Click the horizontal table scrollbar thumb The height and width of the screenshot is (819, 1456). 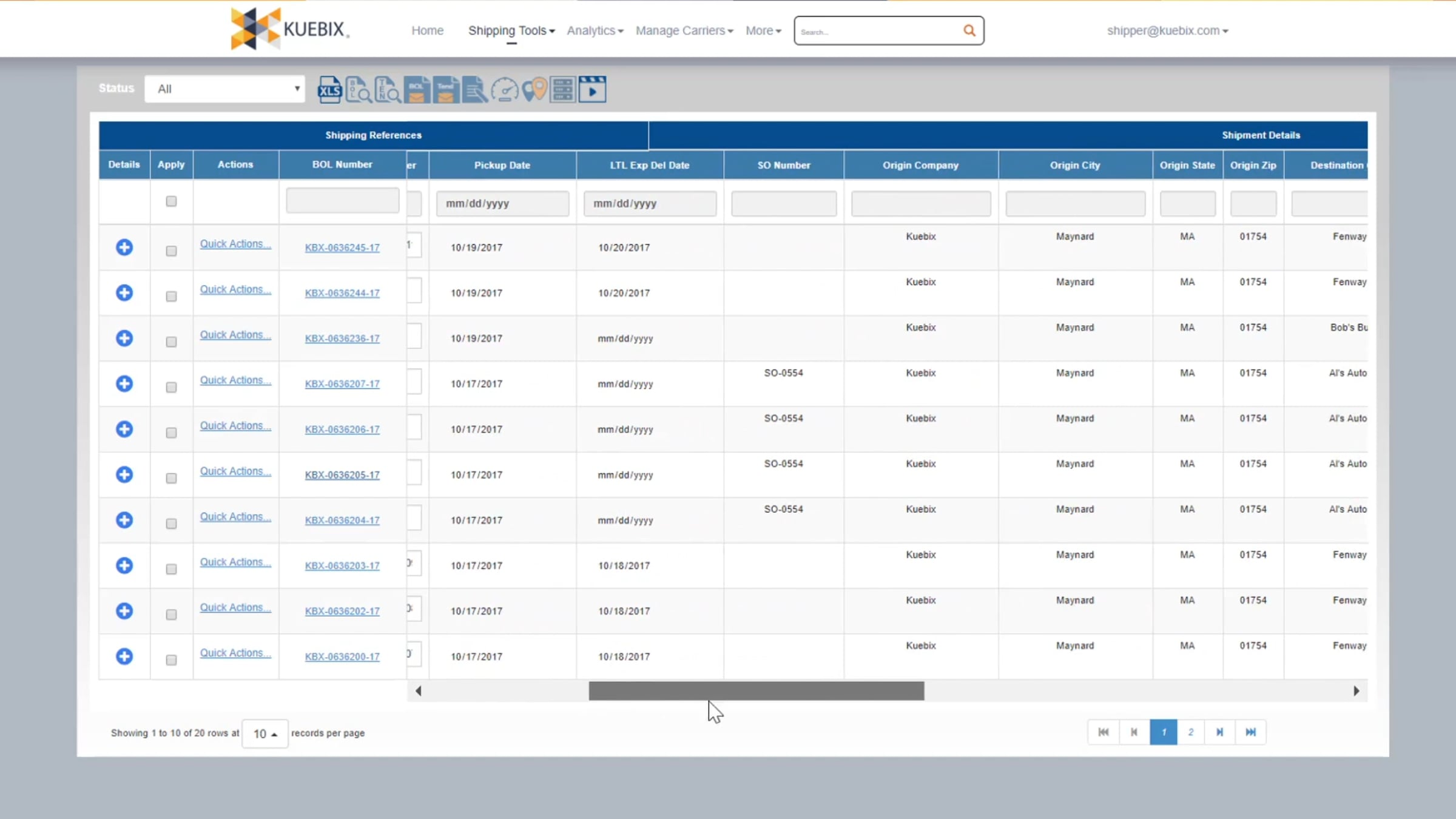tap(757, 691)
